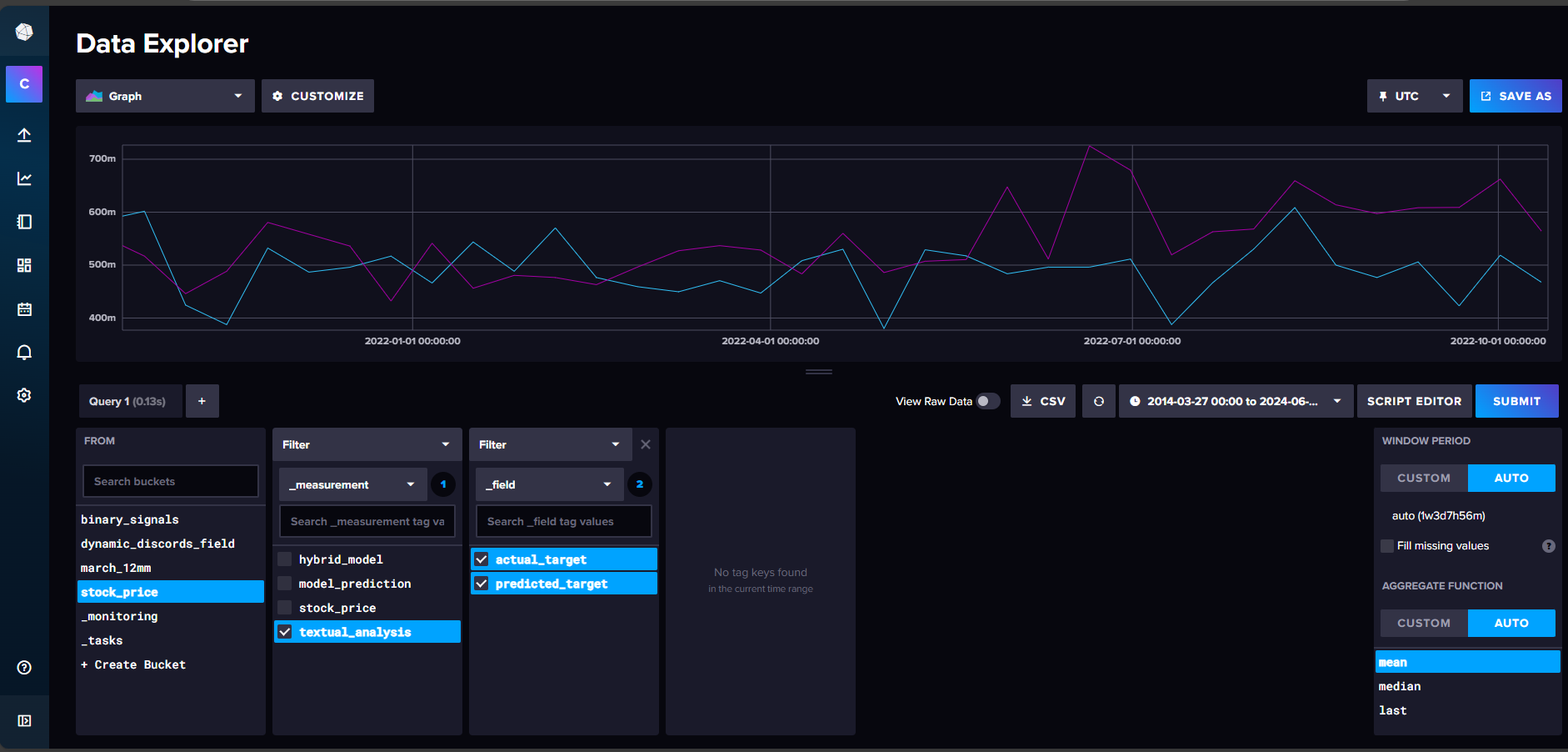This screenshot has height=752, width=1568.
Task: Open help question mark icon in sidebar
Action: pyautogui.click(x=24, y=667)
